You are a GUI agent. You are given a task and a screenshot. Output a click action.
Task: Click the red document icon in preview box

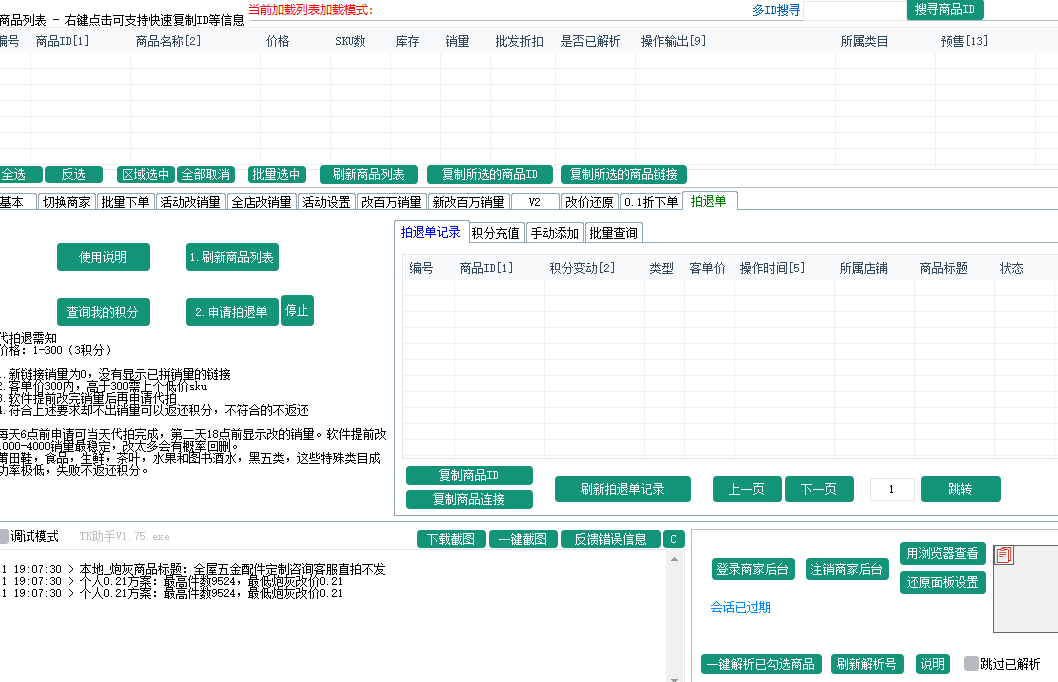(1005, 555)
